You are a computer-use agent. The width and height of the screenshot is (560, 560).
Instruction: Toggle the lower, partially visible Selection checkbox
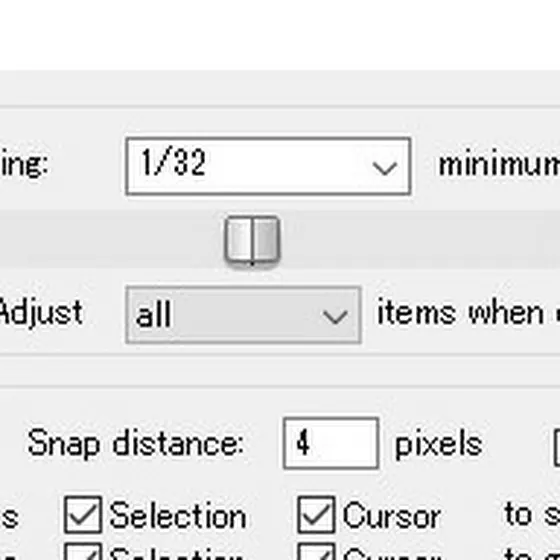point(83,551)
